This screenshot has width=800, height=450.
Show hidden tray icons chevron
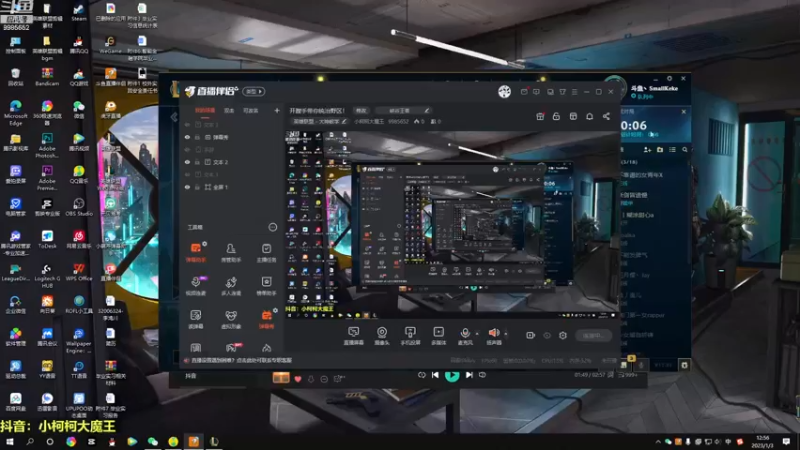pyautogui.click(x=658, y=441)
